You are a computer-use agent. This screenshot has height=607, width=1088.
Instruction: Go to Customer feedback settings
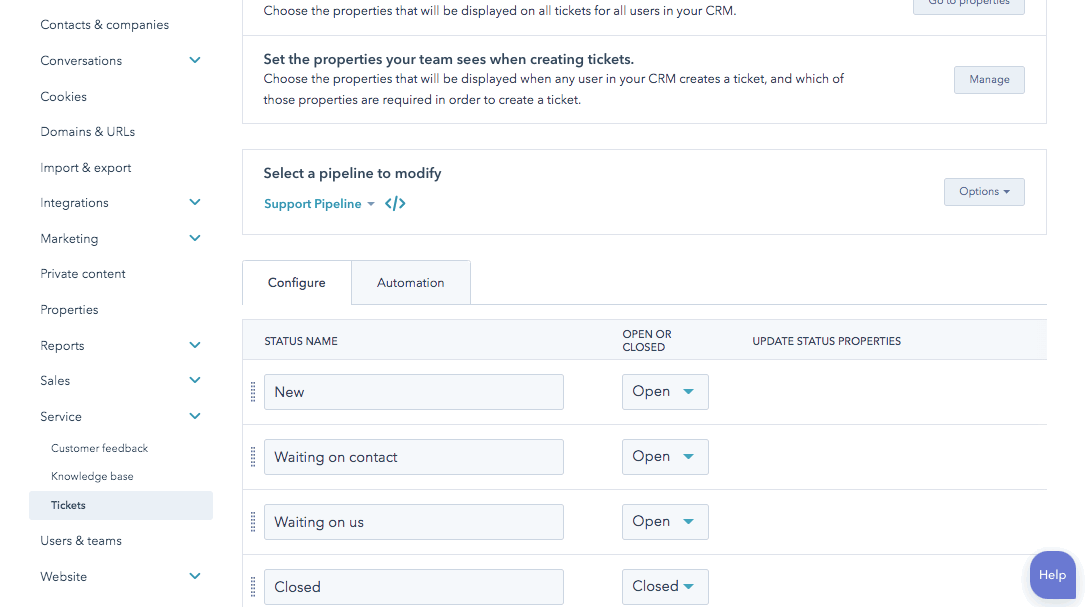click(99, 449)
